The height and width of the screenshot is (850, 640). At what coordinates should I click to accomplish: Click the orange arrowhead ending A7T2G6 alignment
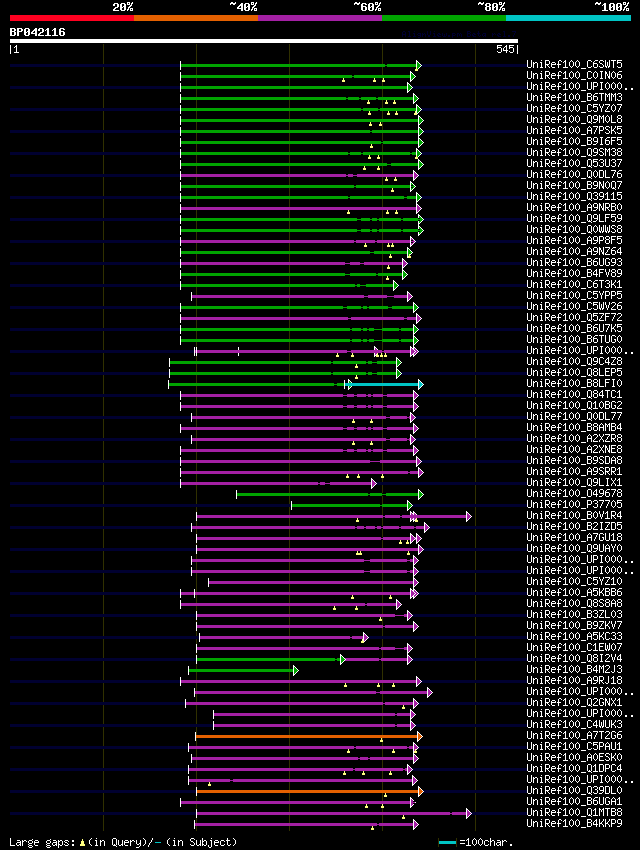click(x=419, y=737)
